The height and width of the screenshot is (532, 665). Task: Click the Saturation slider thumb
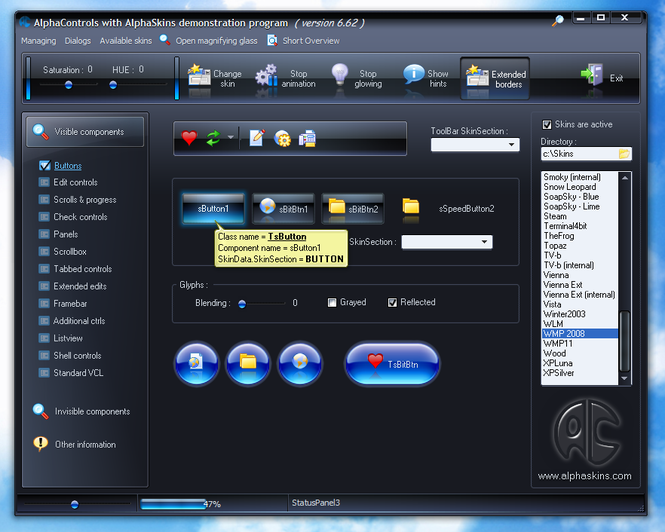[x=68, y=85]
